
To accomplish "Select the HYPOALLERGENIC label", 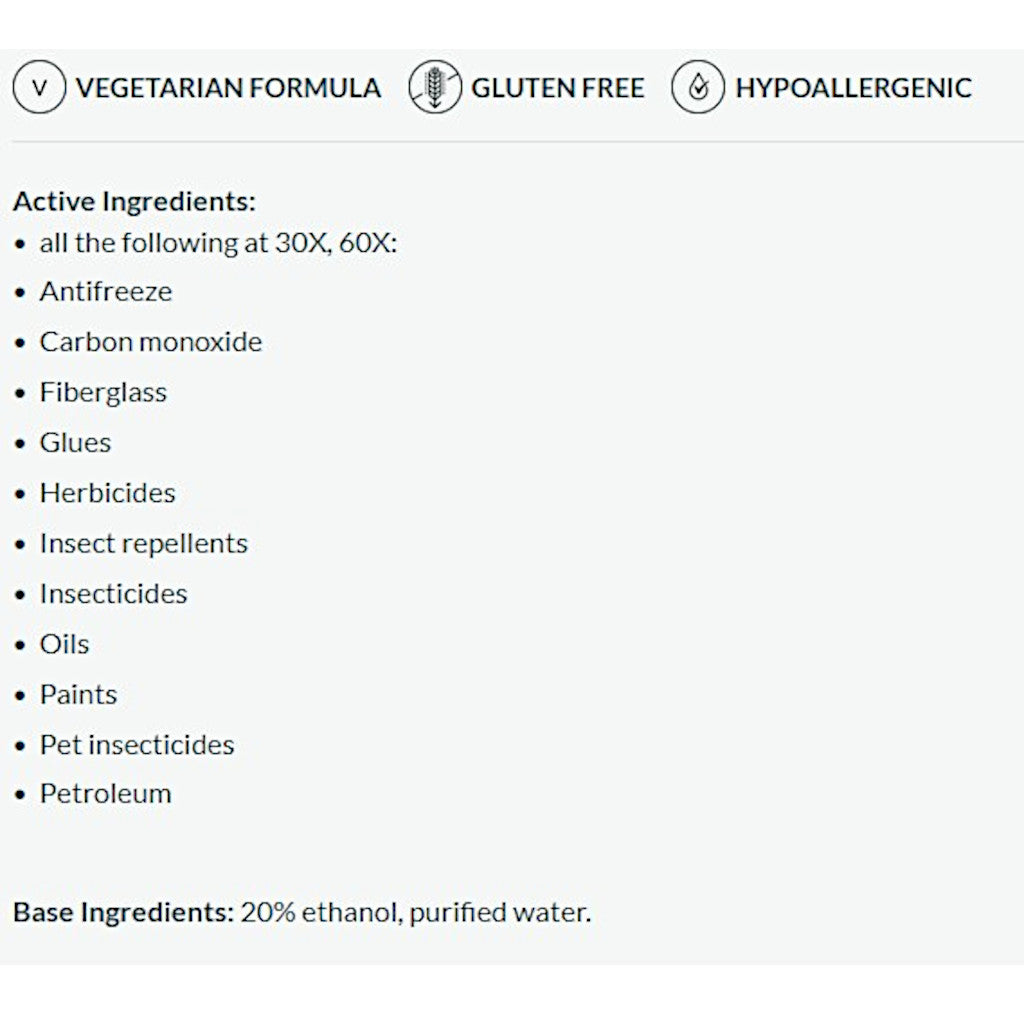I will [x=854, y=88].
